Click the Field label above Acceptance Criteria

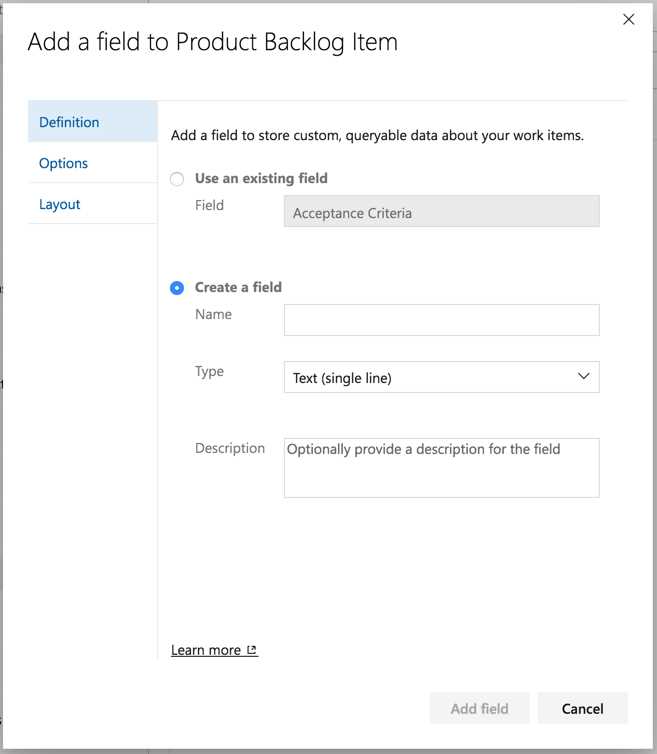click(x=209, y=205)
